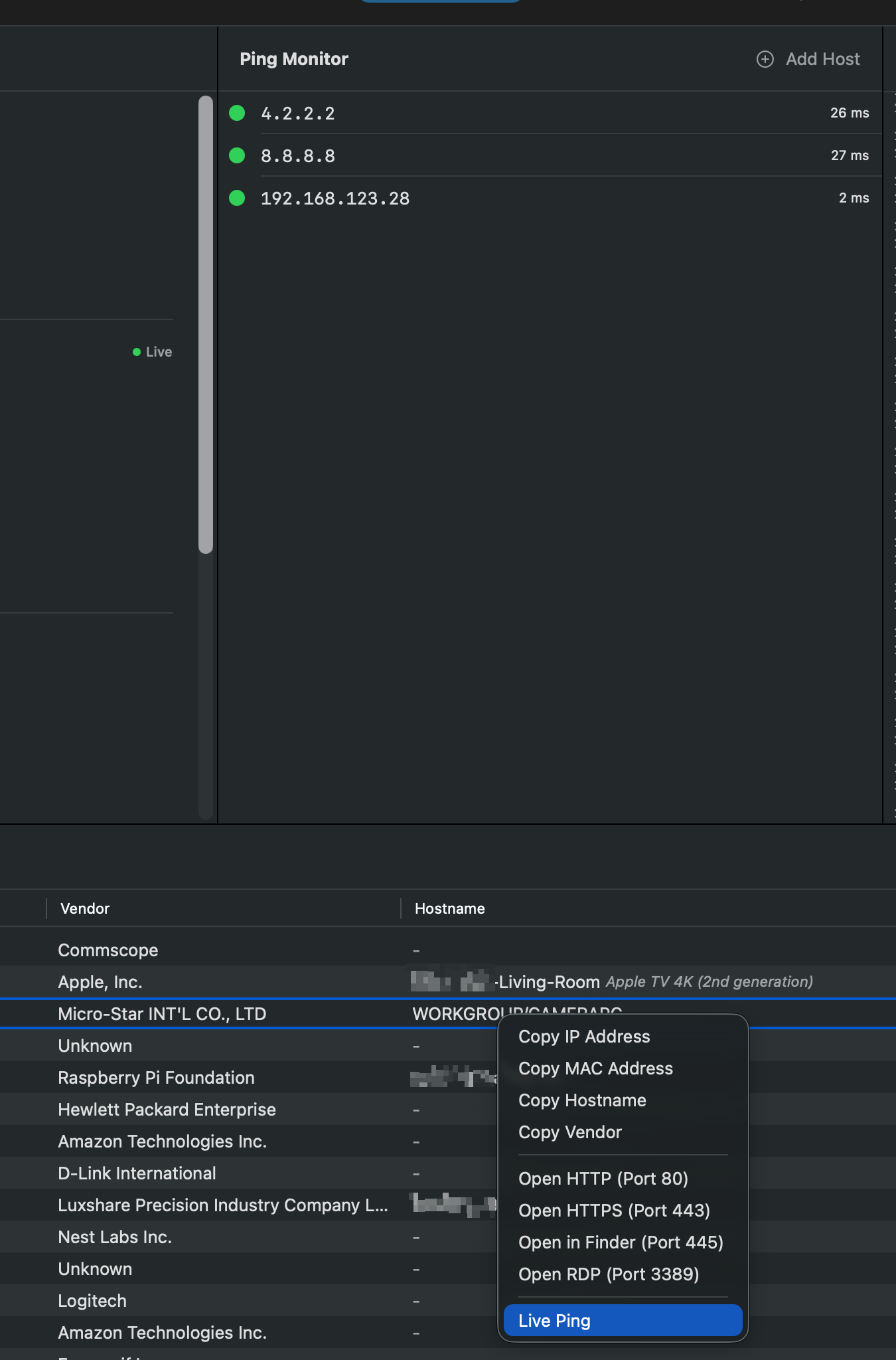
Task: Select Copy Vendor option
Action: pyautogui.click(x=570, y=1132)
